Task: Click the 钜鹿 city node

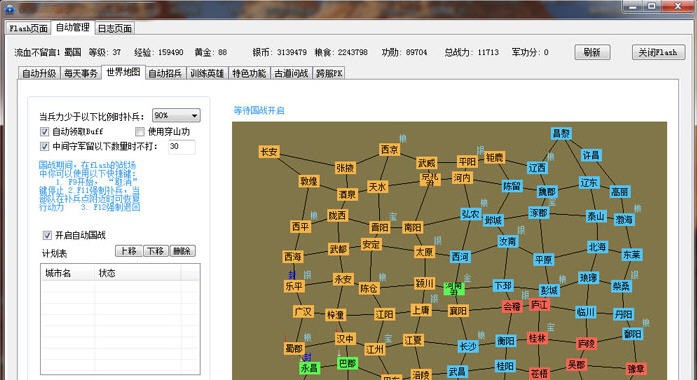Action: [x=494, y=157]
